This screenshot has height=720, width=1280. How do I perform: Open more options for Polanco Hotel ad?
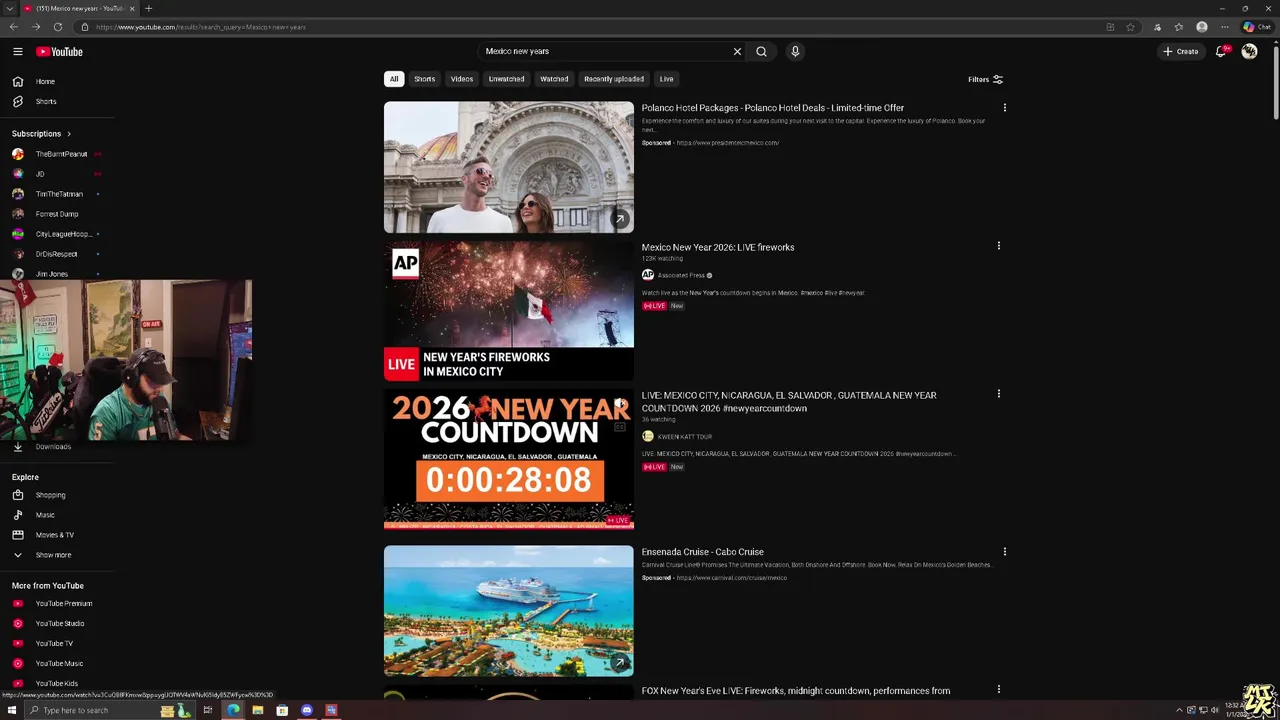pos(1005,108)
